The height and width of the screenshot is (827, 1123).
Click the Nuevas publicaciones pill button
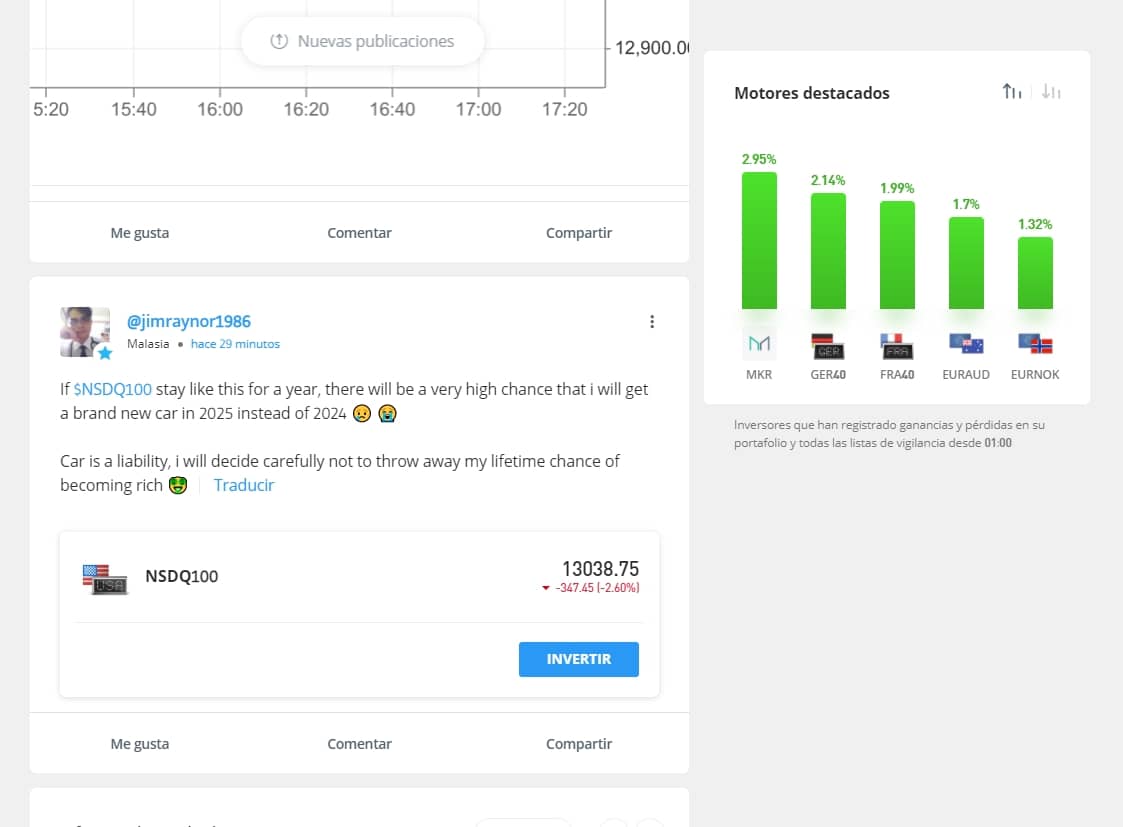point(362,42)
